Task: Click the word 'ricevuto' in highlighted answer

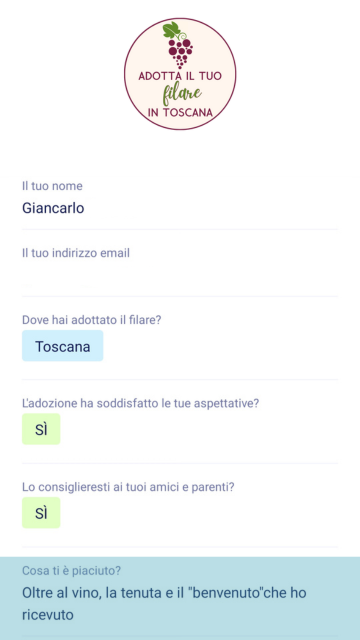Action: (48, 615)
